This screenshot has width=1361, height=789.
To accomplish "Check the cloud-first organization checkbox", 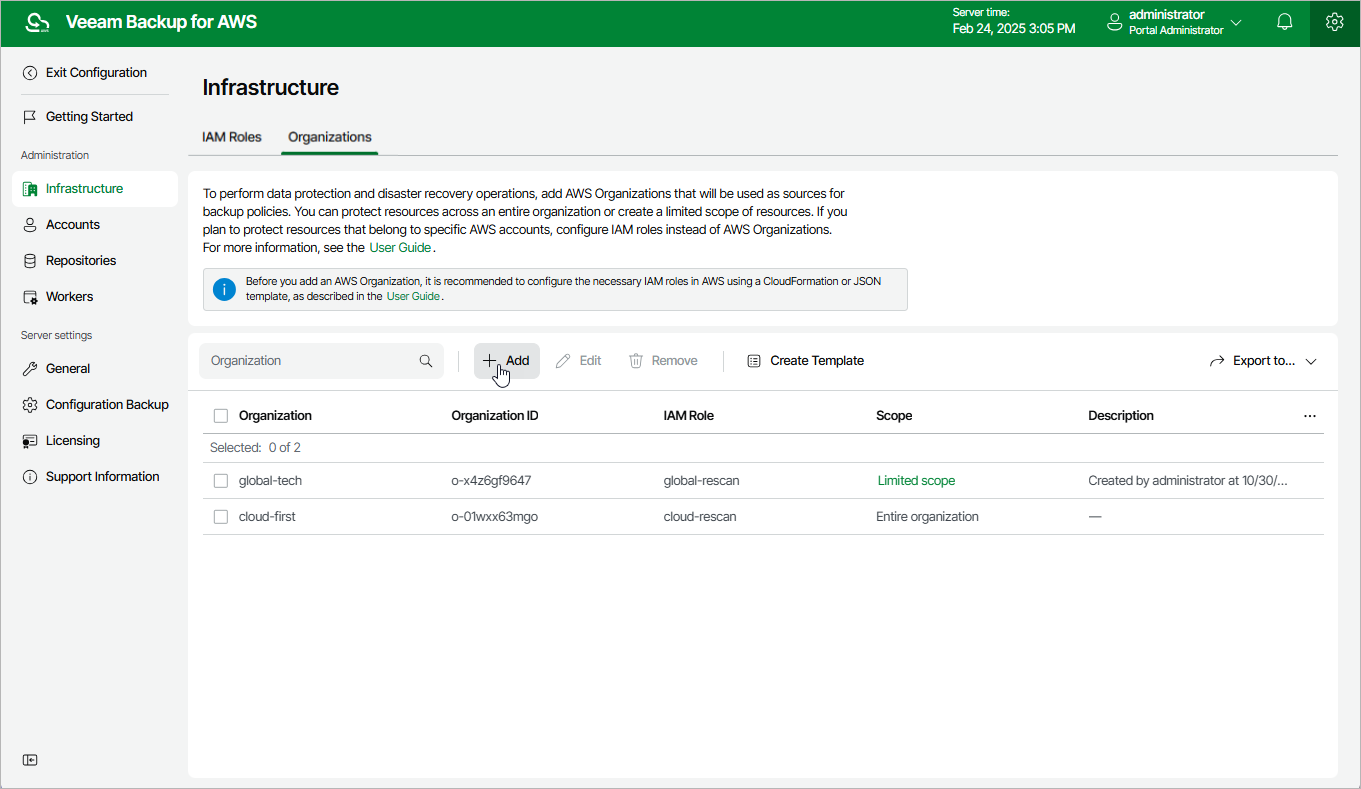I will tap(221, 517).
